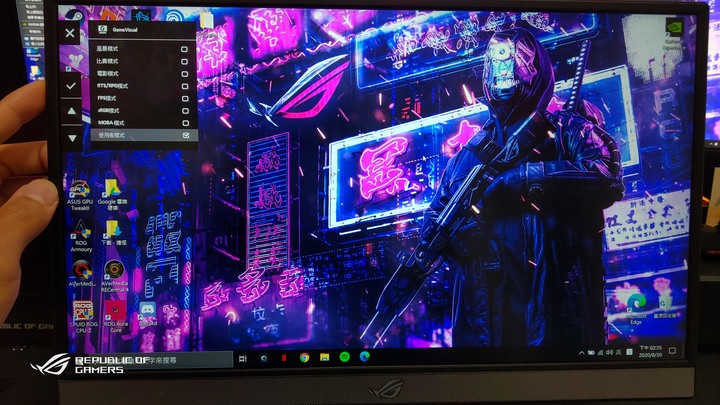Open the Google Drive desktop shortcut
Viewport: 720px width, 405px height.
112,195
